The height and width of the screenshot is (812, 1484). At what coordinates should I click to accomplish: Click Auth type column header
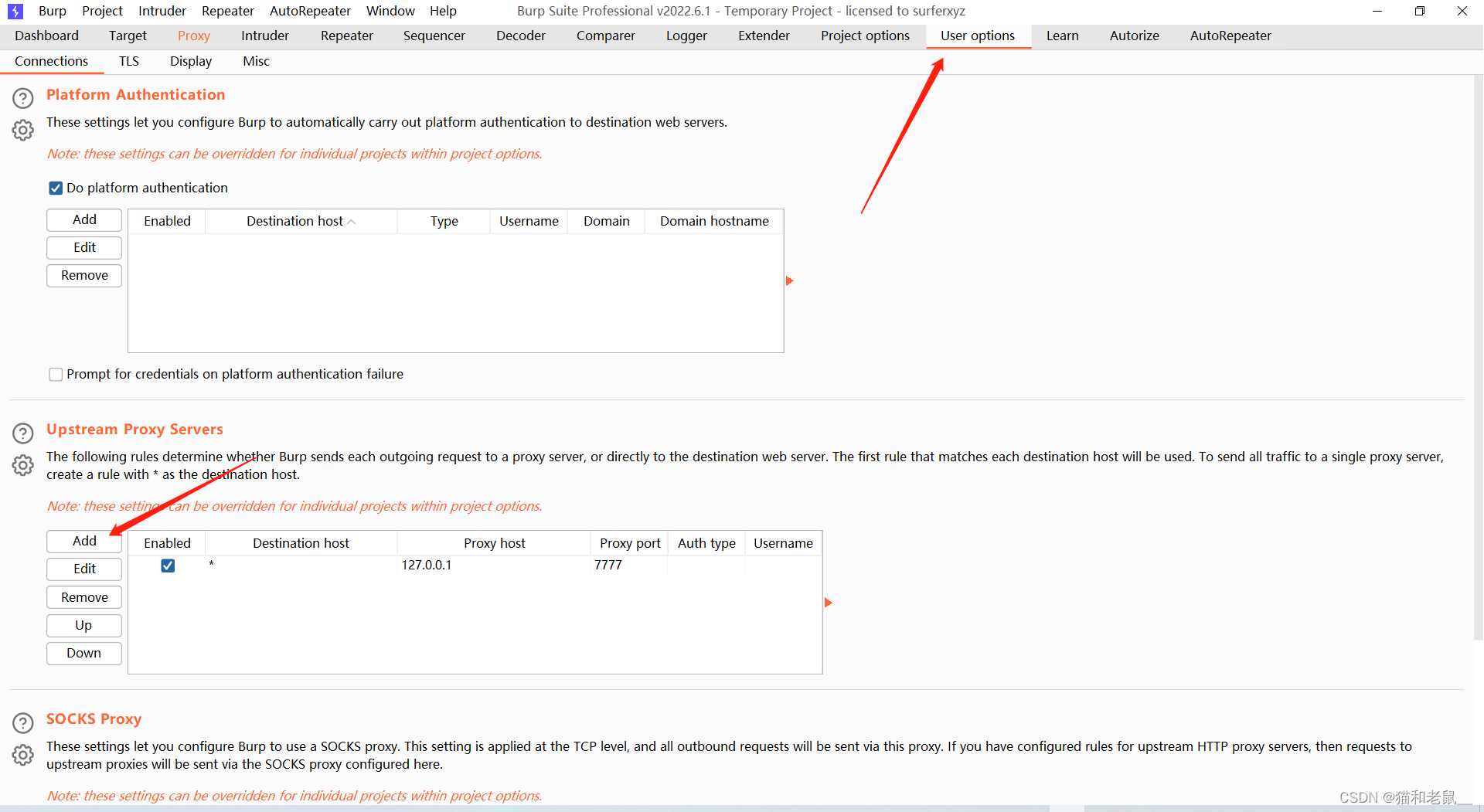pos(706,543)
